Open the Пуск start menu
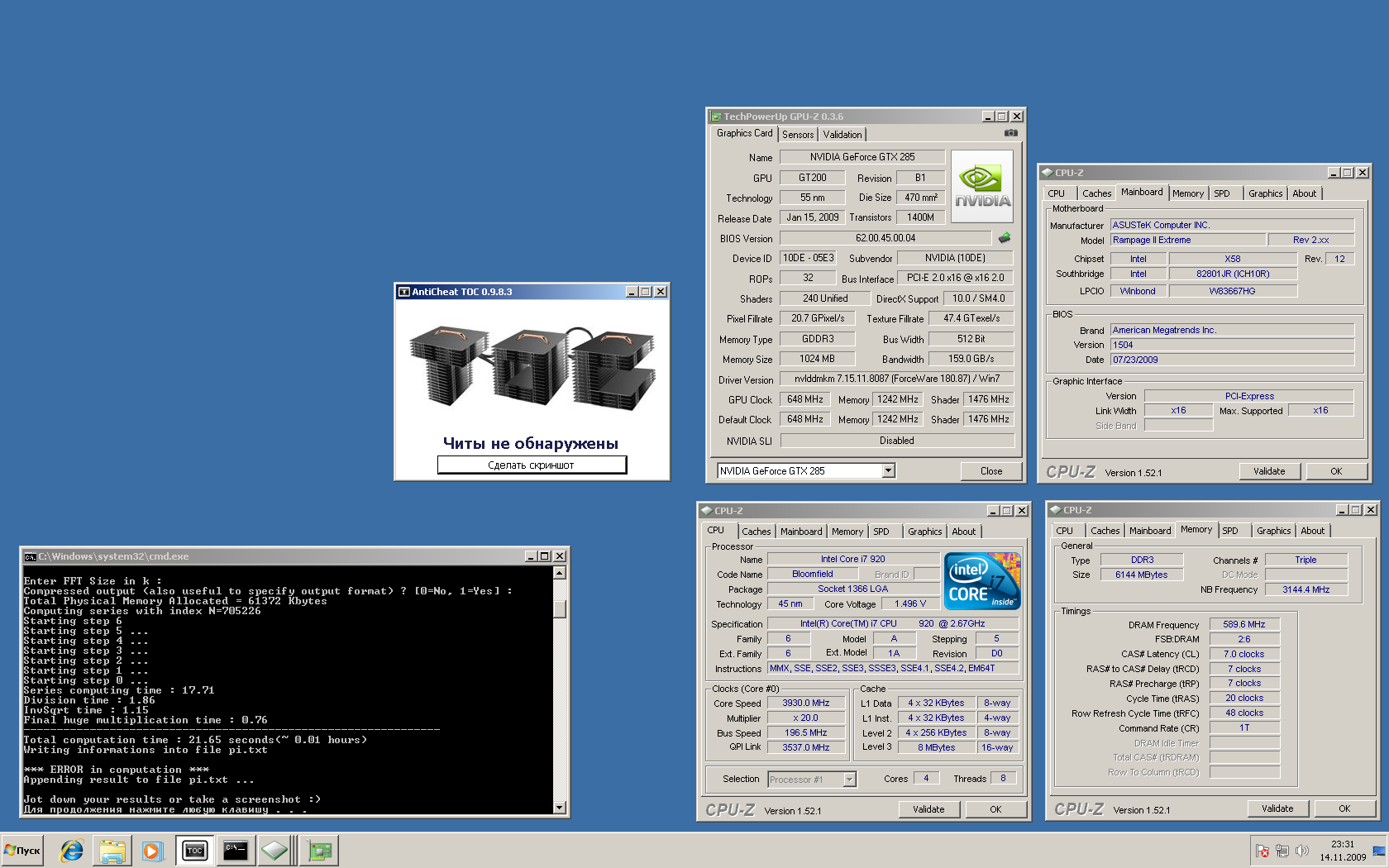The image size is (1389, 868). pyautogui.click(x=22, y=850)
